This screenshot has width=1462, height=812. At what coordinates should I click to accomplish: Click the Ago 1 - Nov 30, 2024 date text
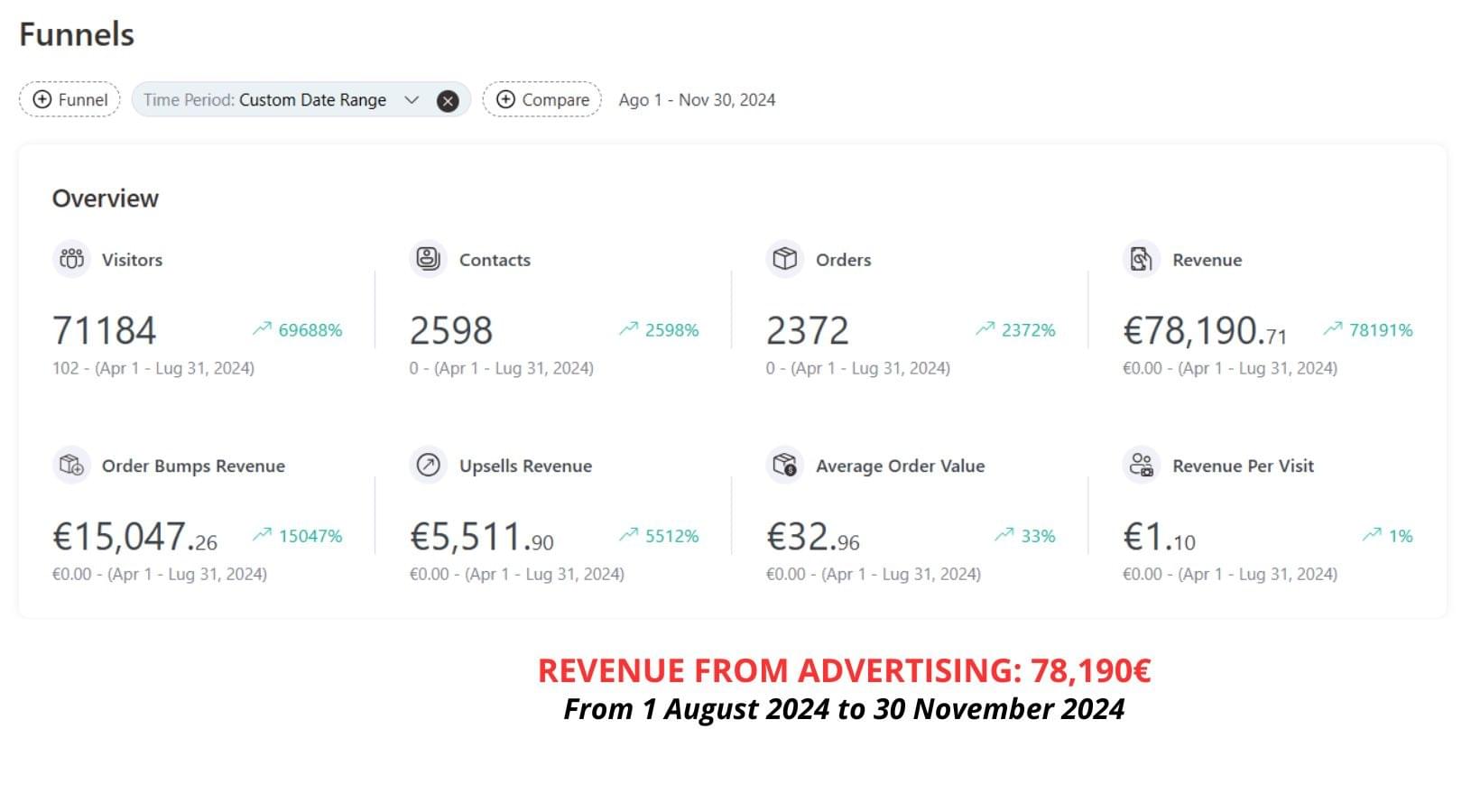(697, 100)
